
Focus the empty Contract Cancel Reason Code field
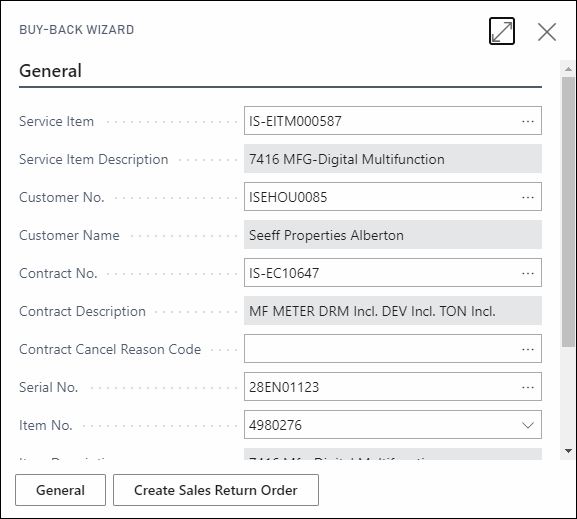click(383, 349)
